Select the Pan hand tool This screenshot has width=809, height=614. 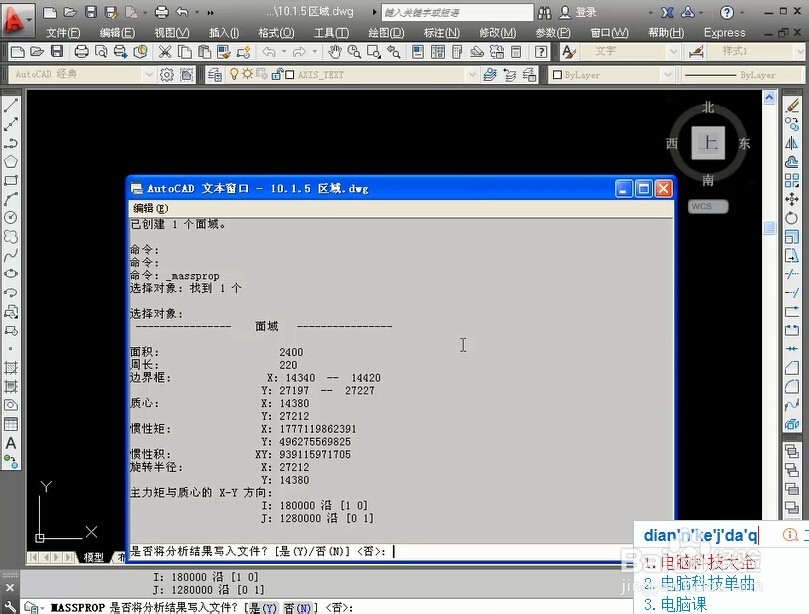click(334, 52)
